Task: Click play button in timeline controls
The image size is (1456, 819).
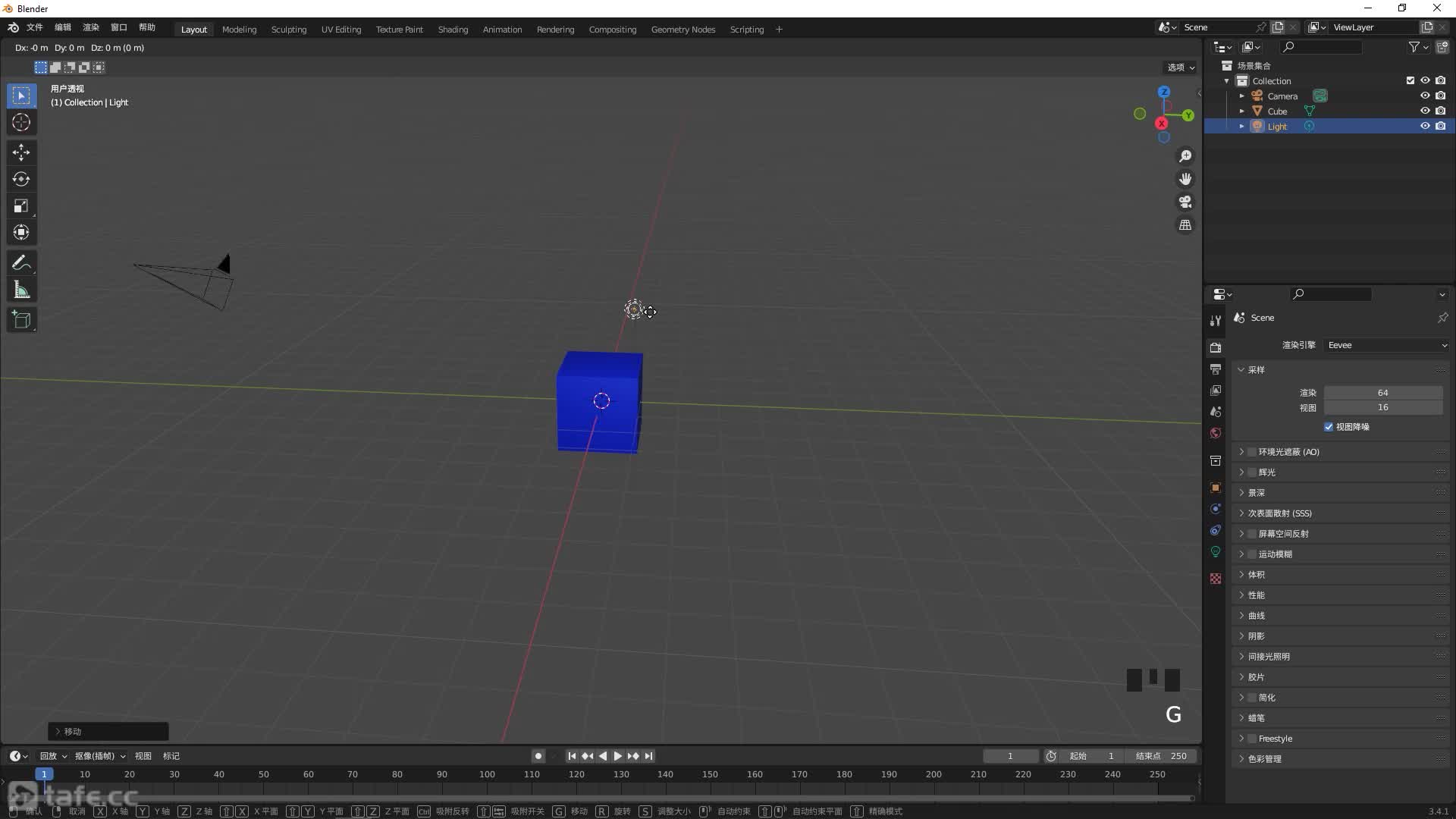Action: (x=616, y=755)
